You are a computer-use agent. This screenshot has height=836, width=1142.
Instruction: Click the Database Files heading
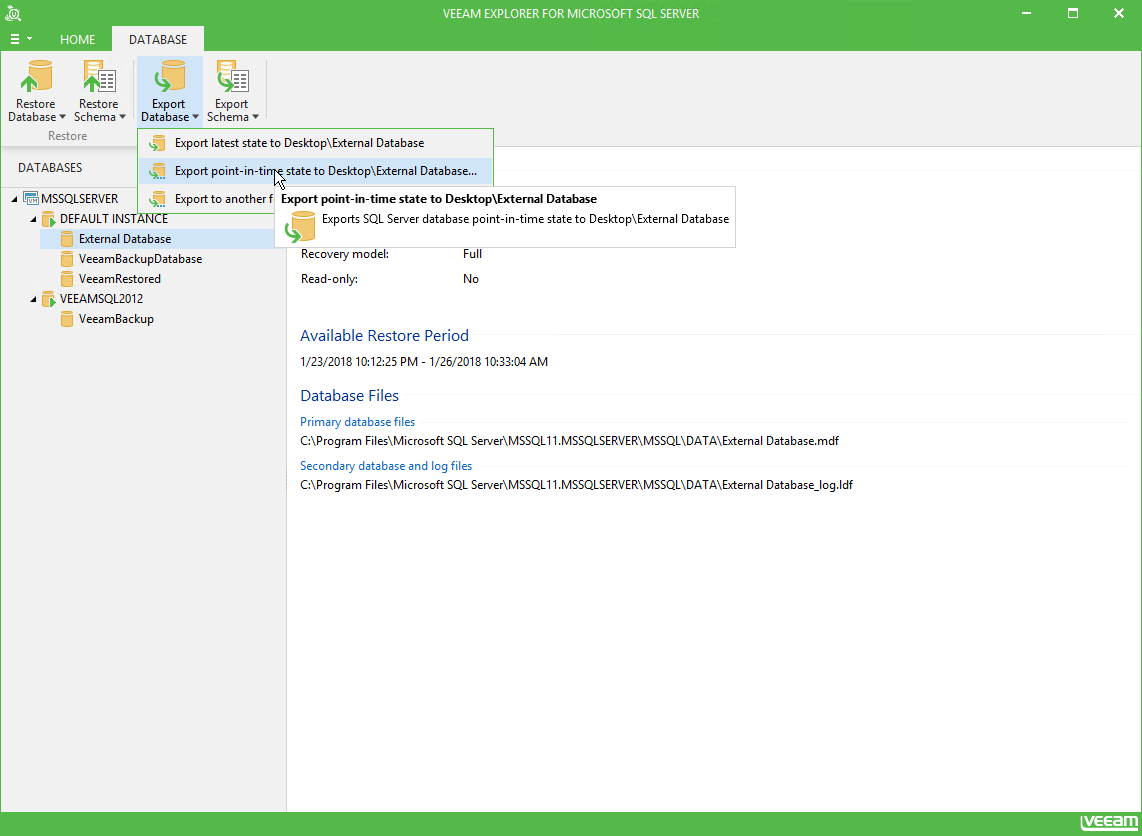(x=350, y=396)
